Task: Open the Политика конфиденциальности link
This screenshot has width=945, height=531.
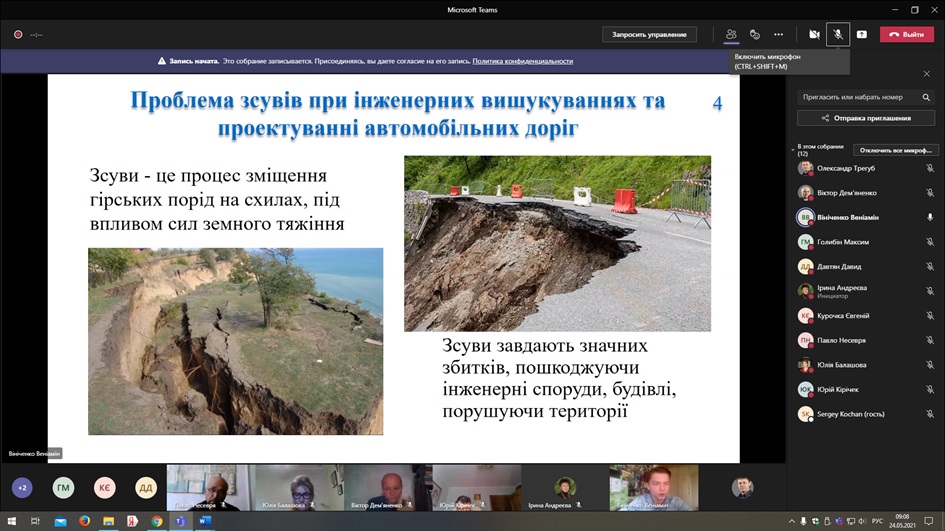Action: (x=523, y=61)
